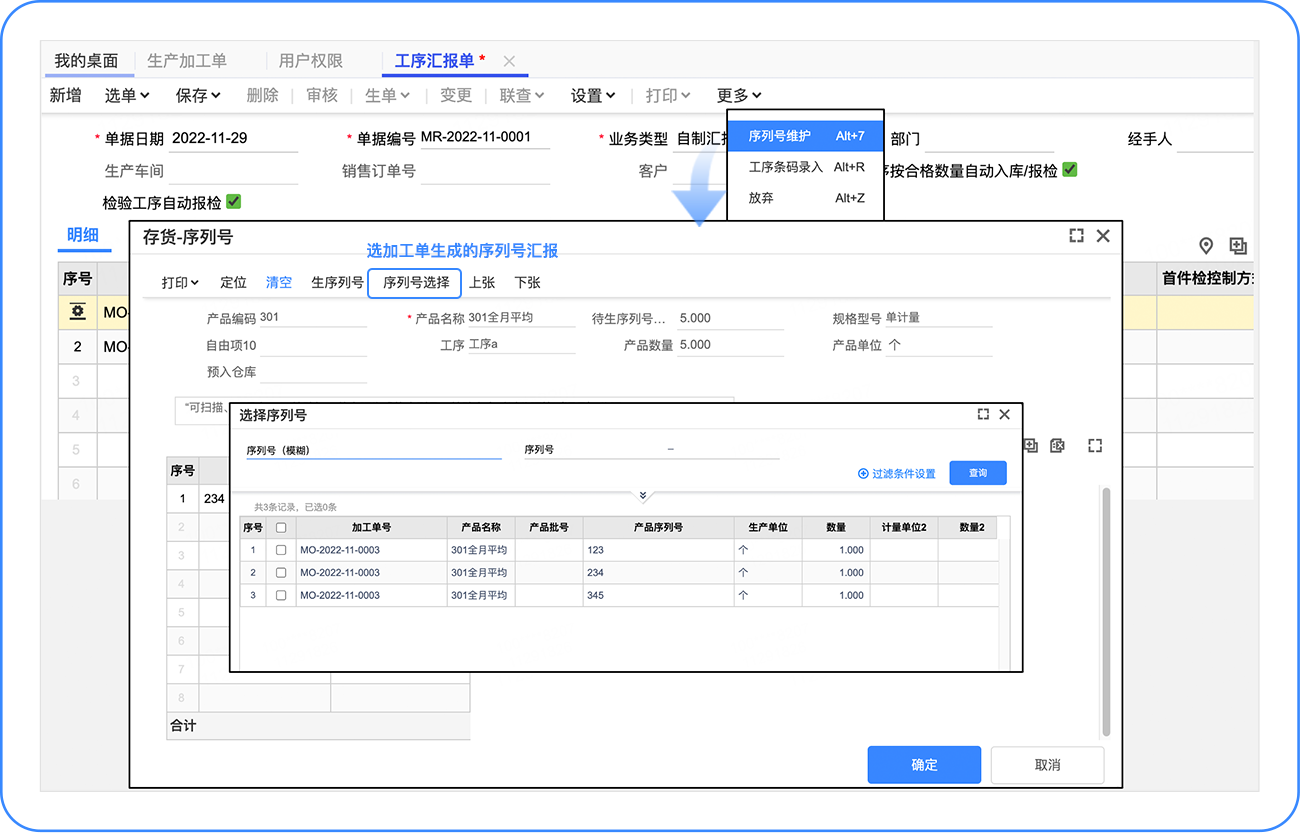The width and height of the screenshot is (1300, 833).
Task: Click the fullscreen icon right of serial list
Action: pyautogui.click(x=1095, y=446)
